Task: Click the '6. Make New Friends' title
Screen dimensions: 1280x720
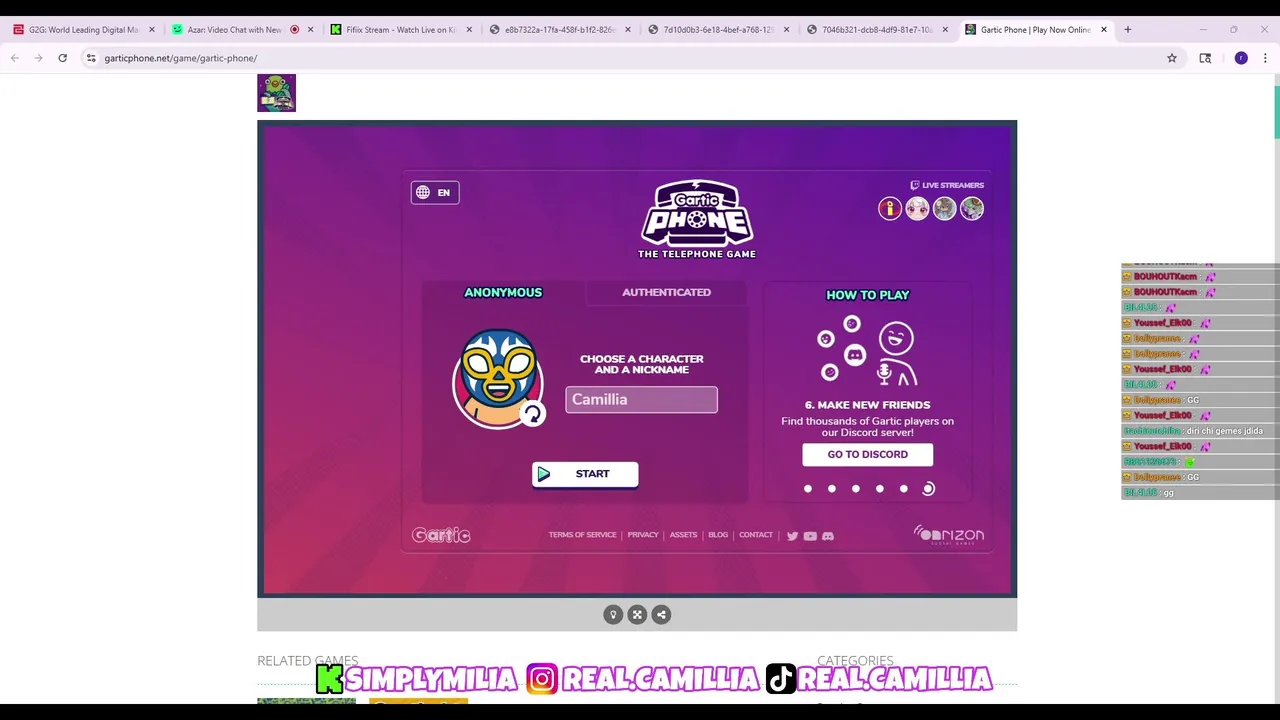Action: (x=867, y=405)
